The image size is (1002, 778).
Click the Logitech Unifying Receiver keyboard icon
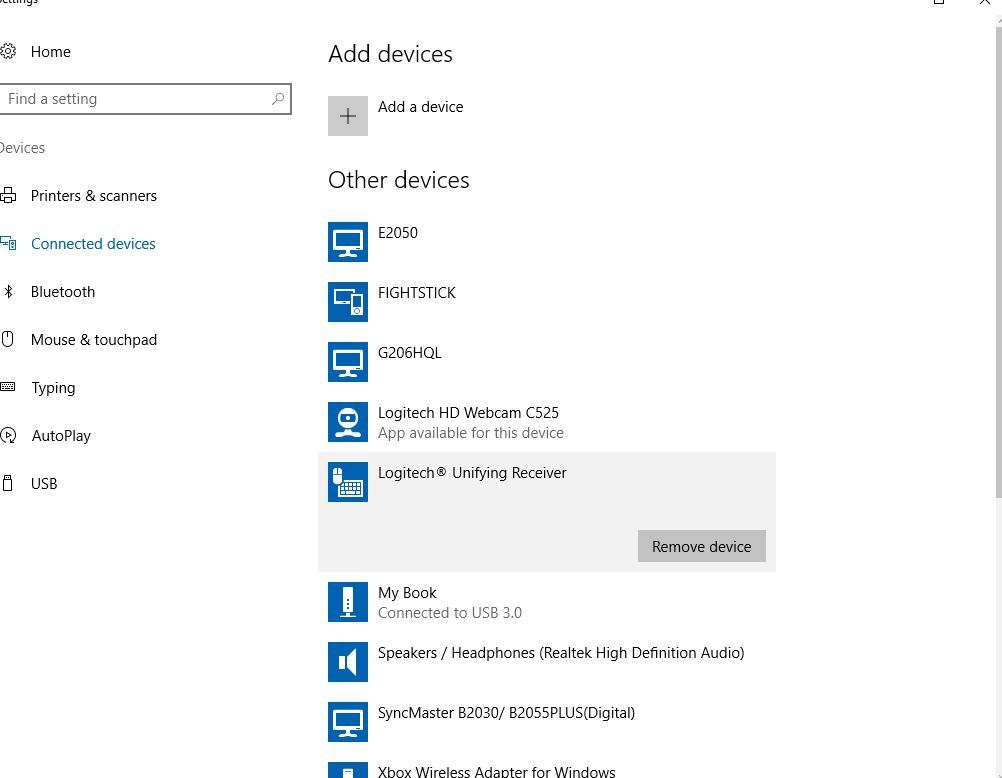pyautogui.click(x=348, y=482)
